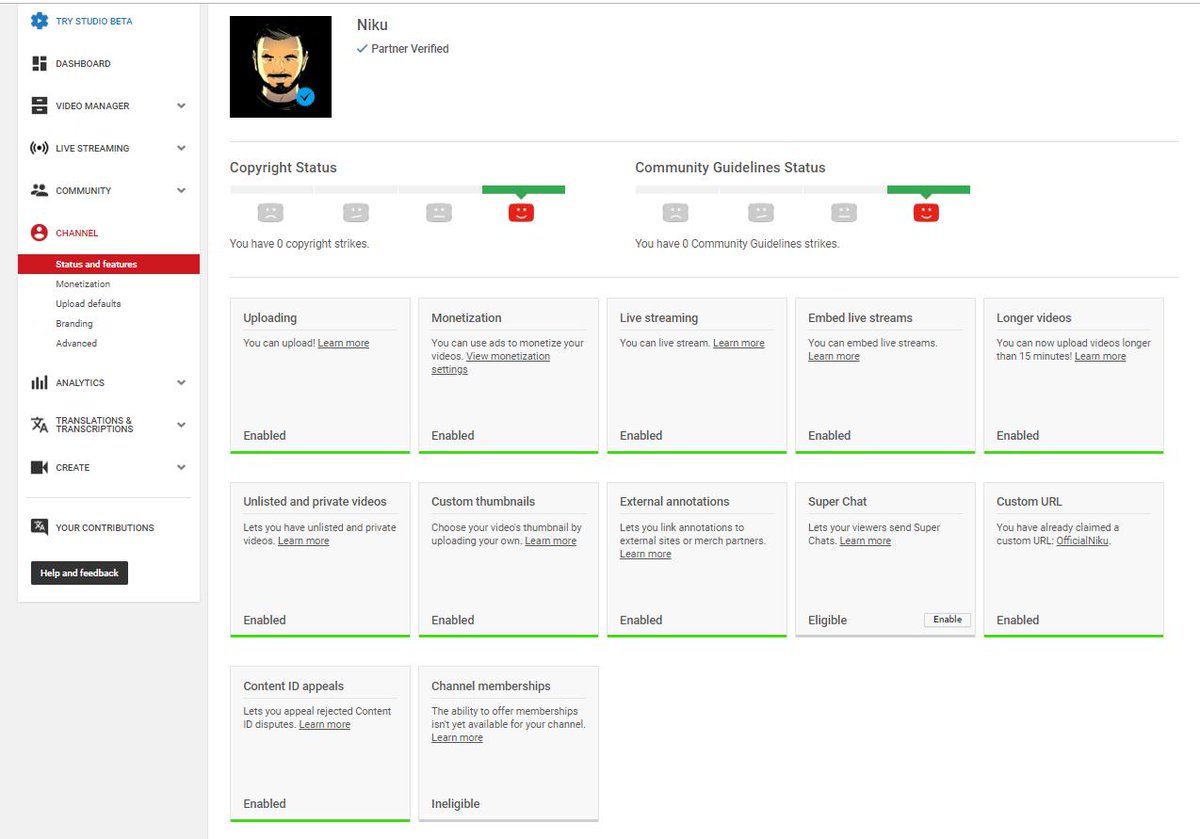
Task: Click 'You have 0 Community Guidelines strikes.' text
Action: [737, 244]
